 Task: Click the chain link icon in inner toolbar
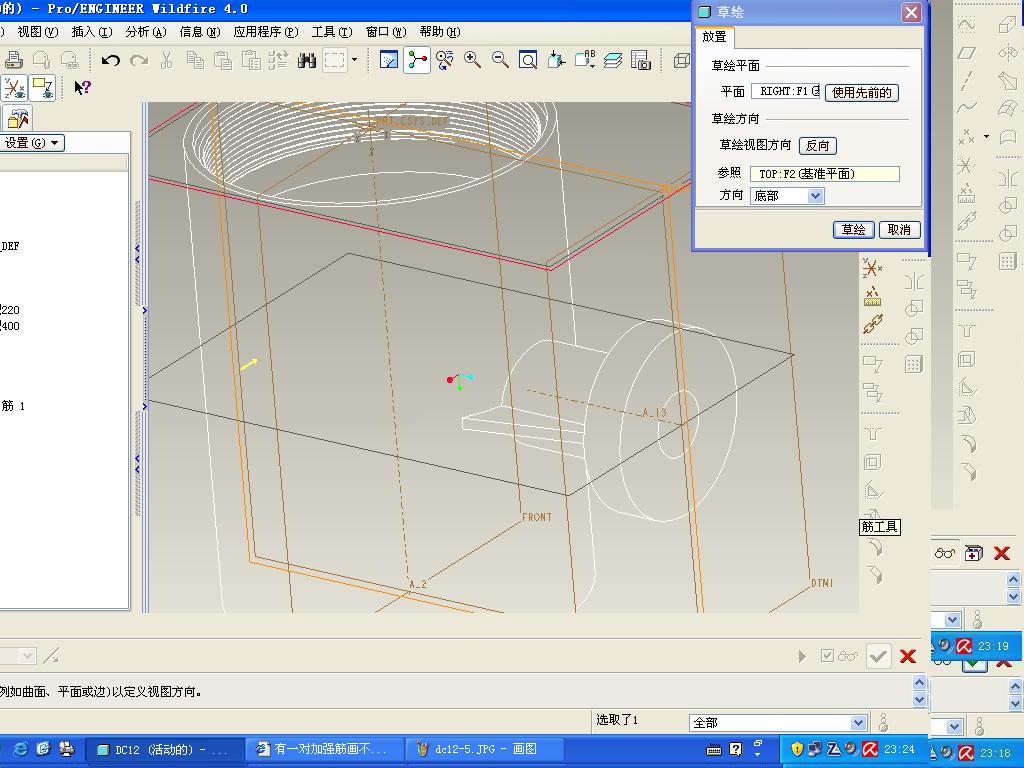[x=872, y=325]
